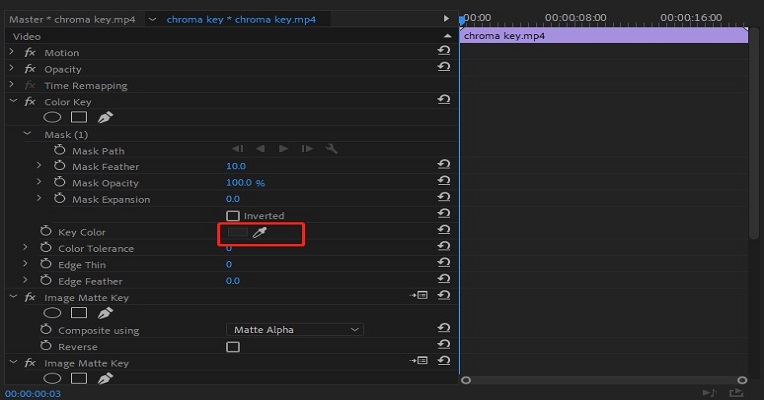Expand the Opacity effect properties

click(12, 68)
